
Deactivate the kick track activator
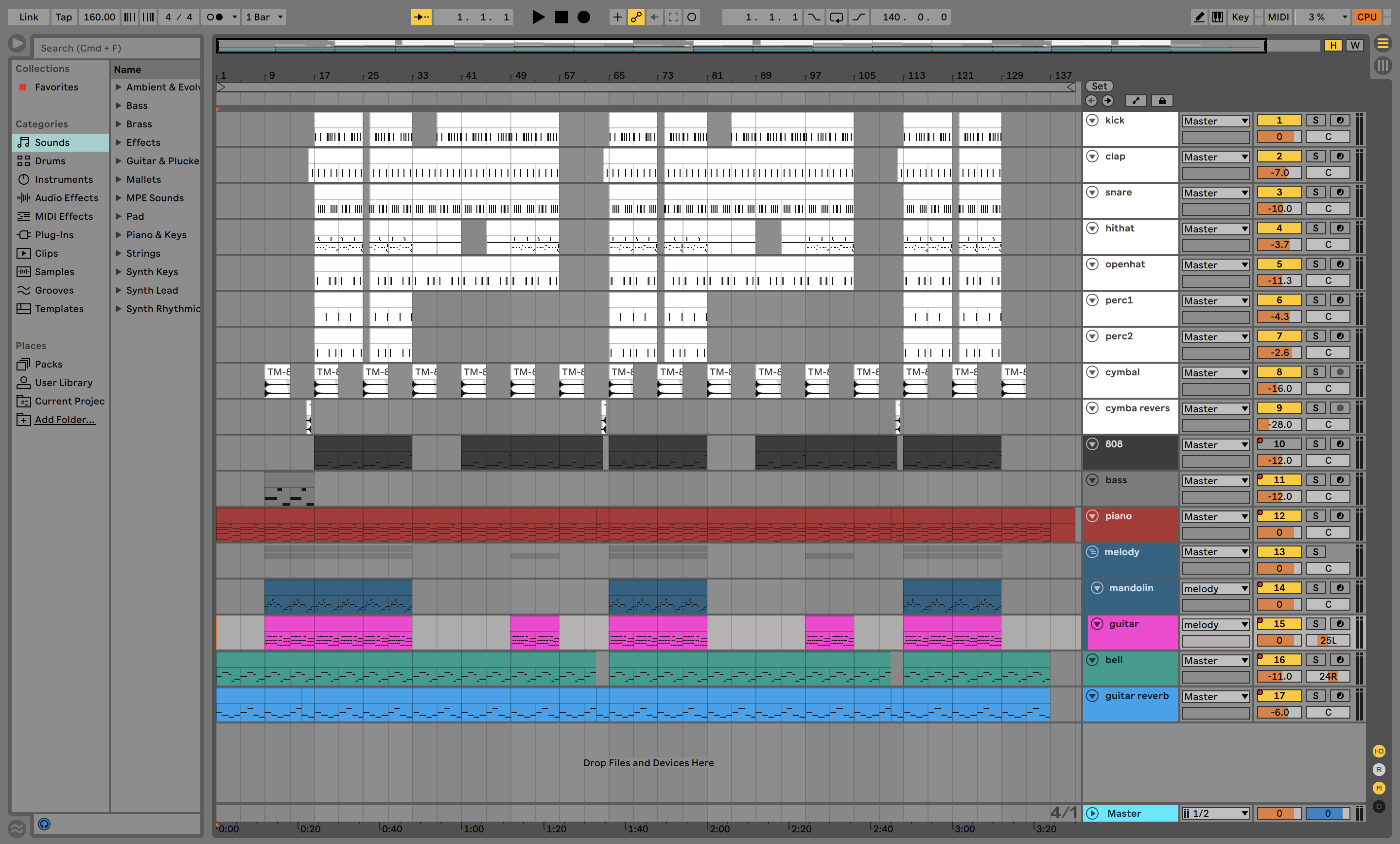tap(1278, 120)
